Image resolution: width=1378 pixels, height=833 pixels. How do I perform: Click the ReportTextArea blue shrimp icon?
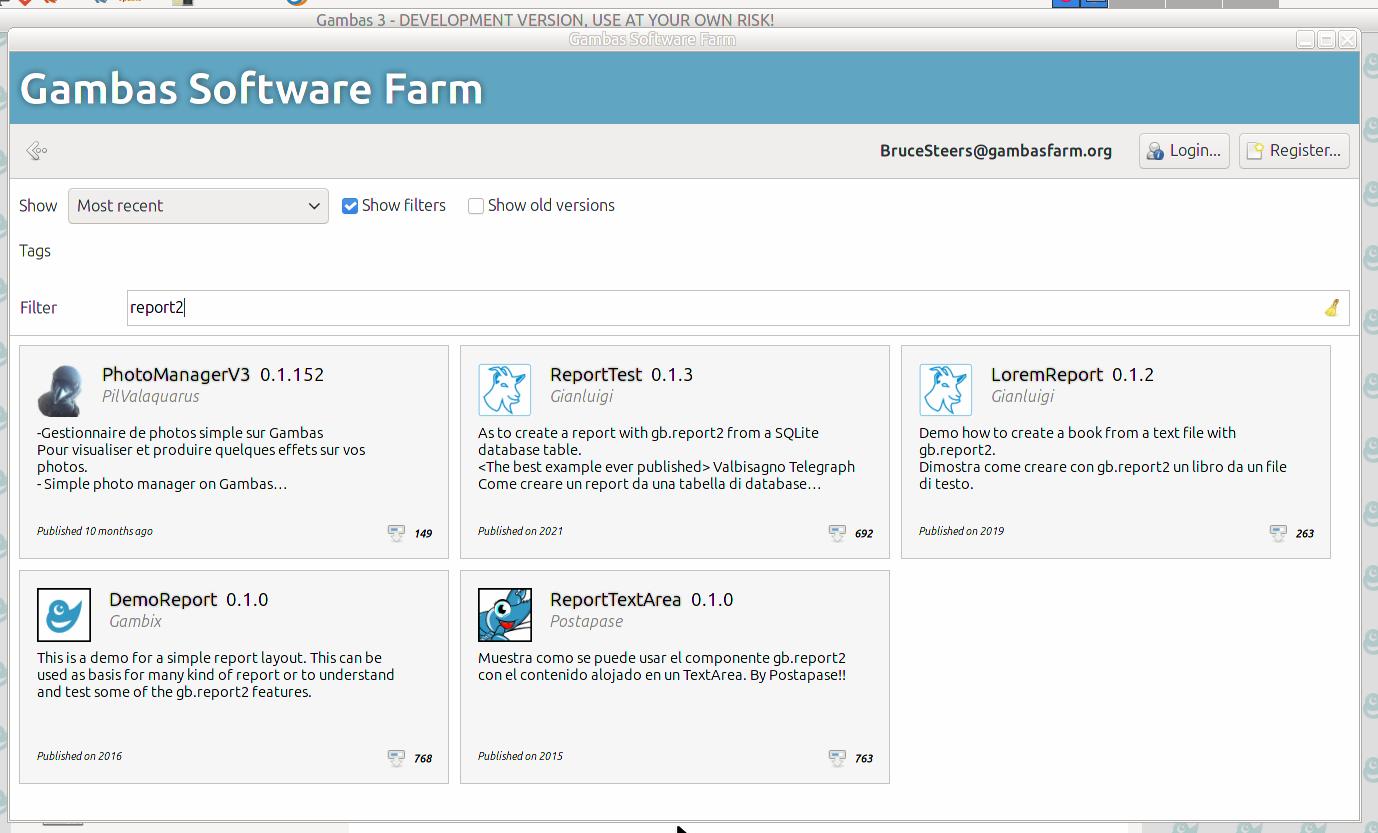pos(504,615)
